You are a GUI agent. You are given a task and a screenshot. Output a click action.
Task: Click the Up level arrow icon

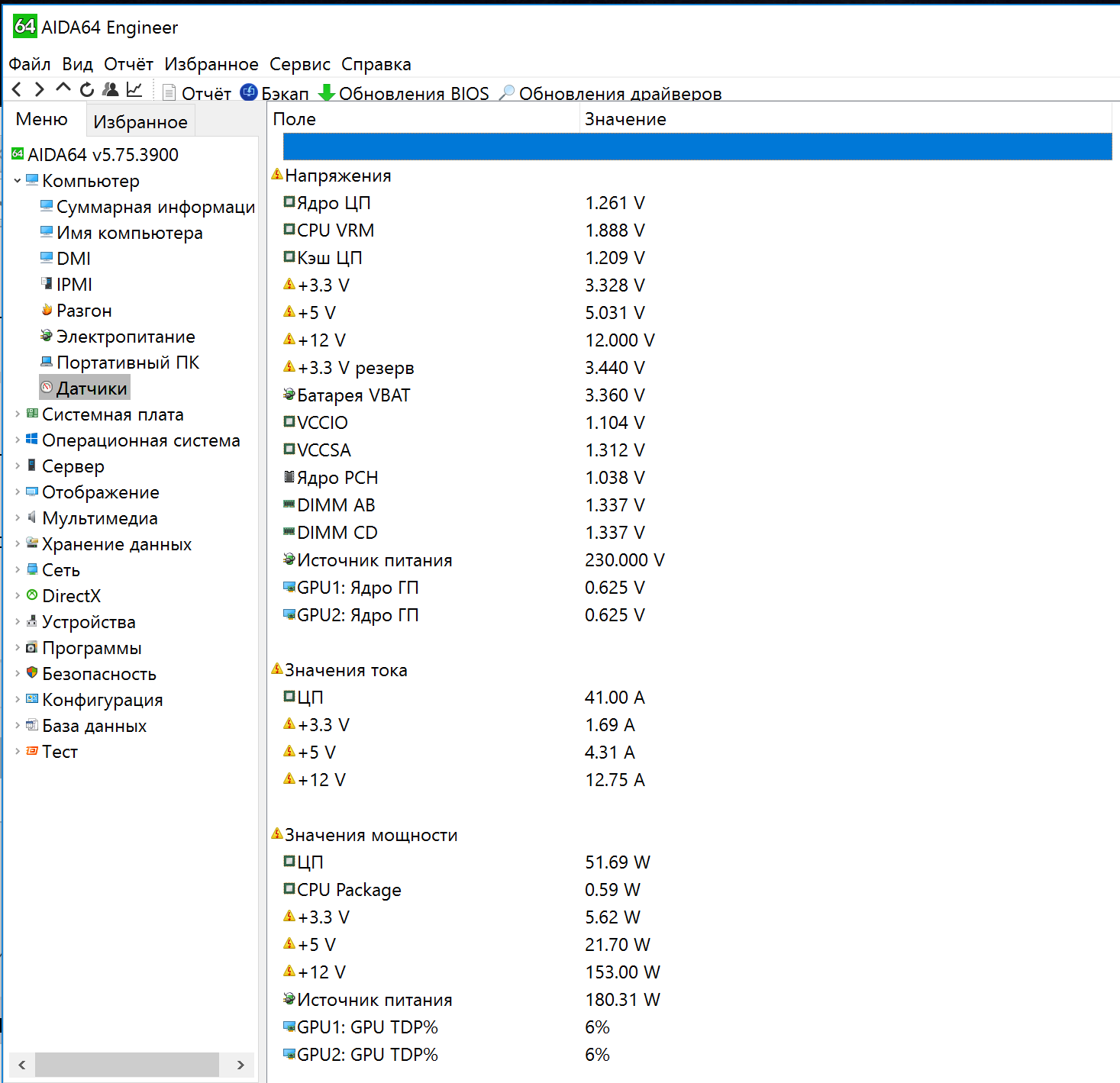coord(63,89)
